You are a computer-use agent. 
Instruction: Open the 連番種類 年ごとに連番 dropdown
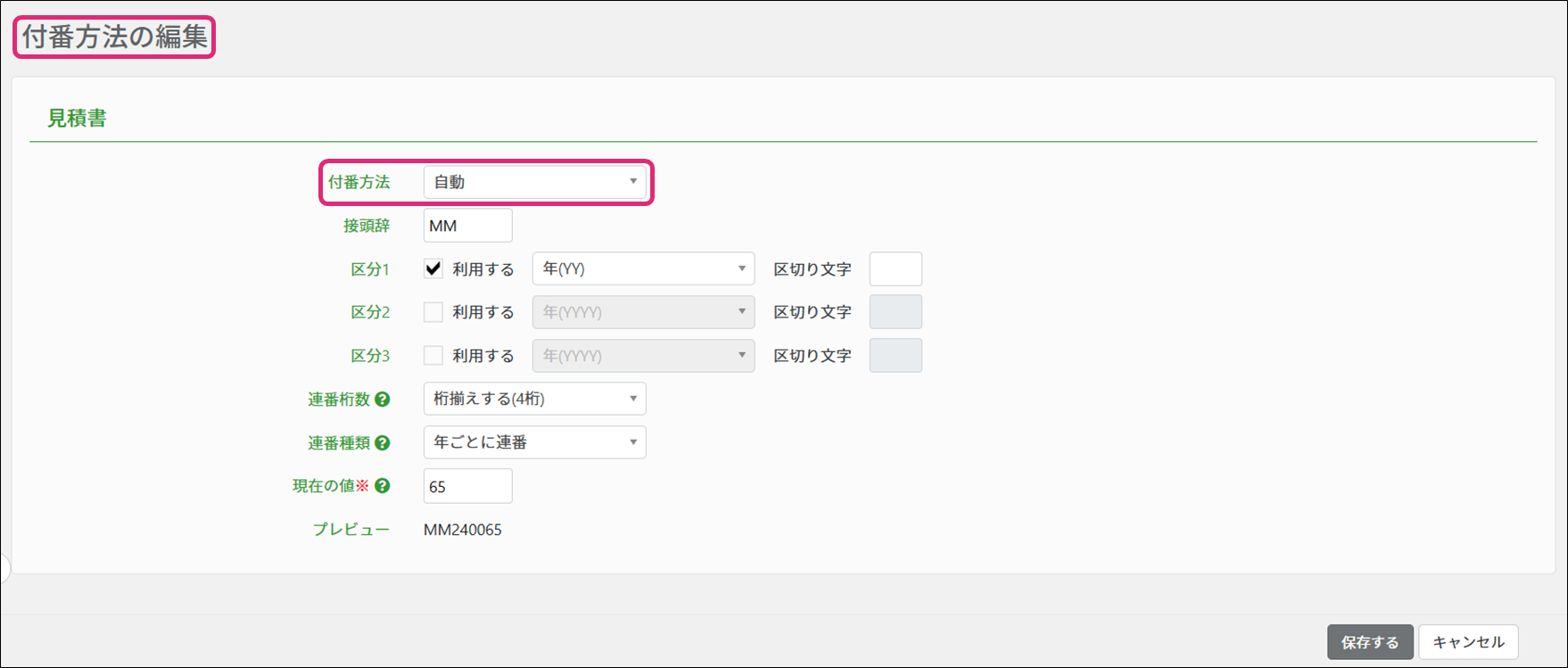click(534, 442)
